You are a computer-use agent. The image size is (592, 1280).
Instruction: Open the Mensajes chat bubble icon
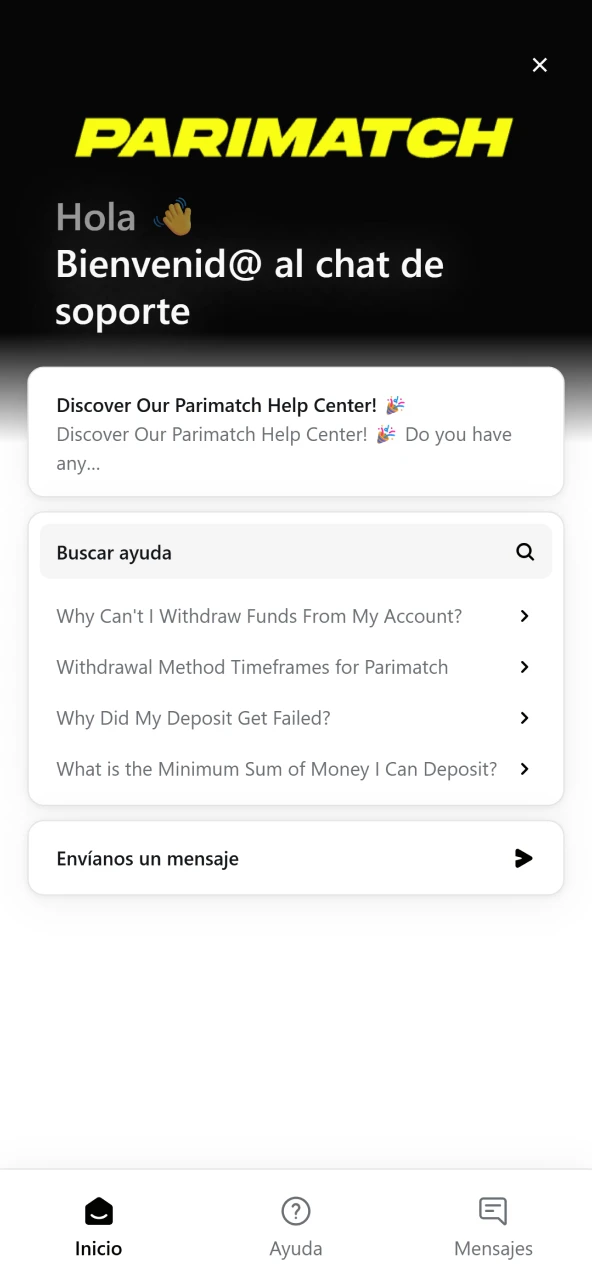tap(493, 1210)
